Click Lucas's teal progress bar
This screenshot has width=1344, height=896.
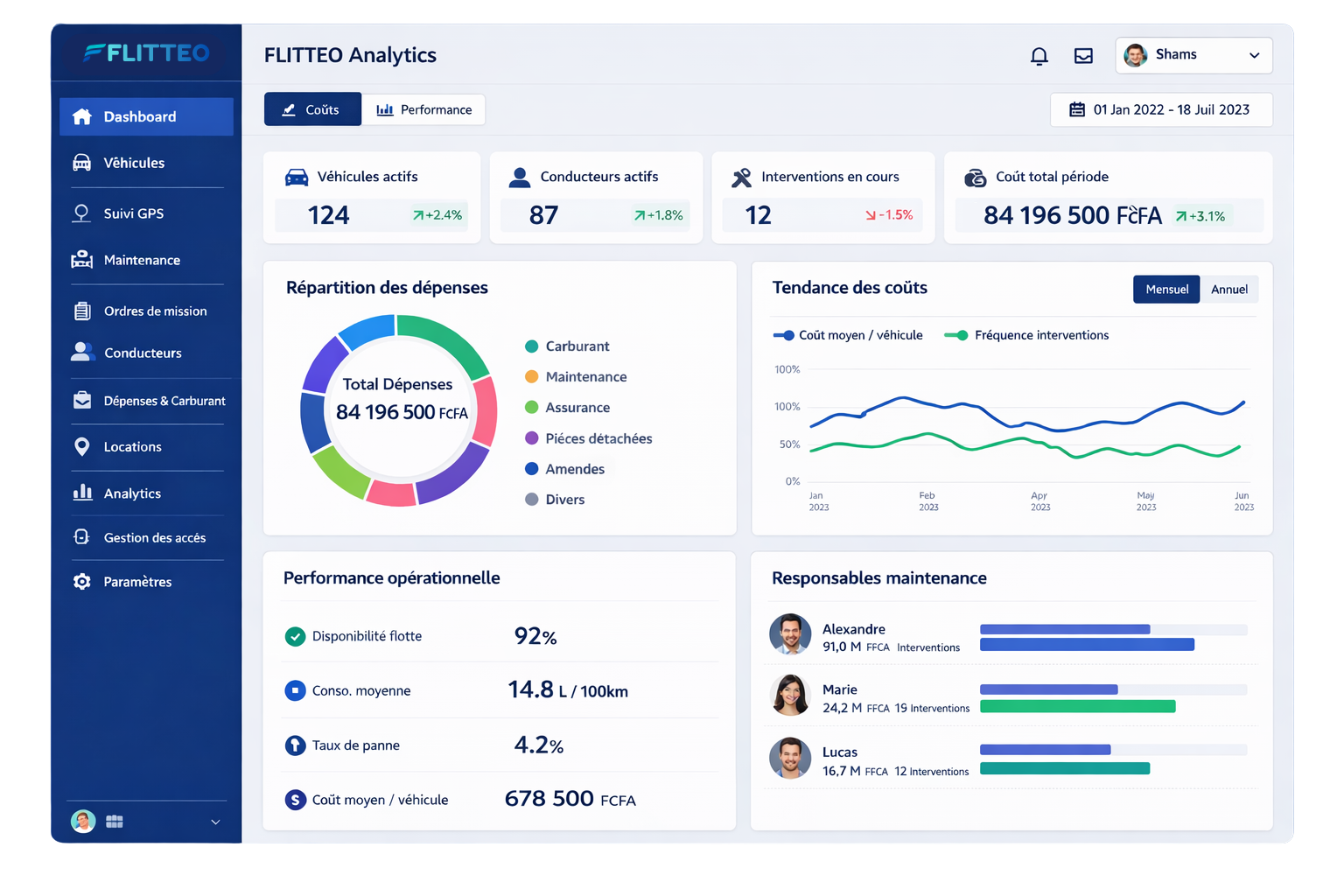click(x=1065, y=768)
